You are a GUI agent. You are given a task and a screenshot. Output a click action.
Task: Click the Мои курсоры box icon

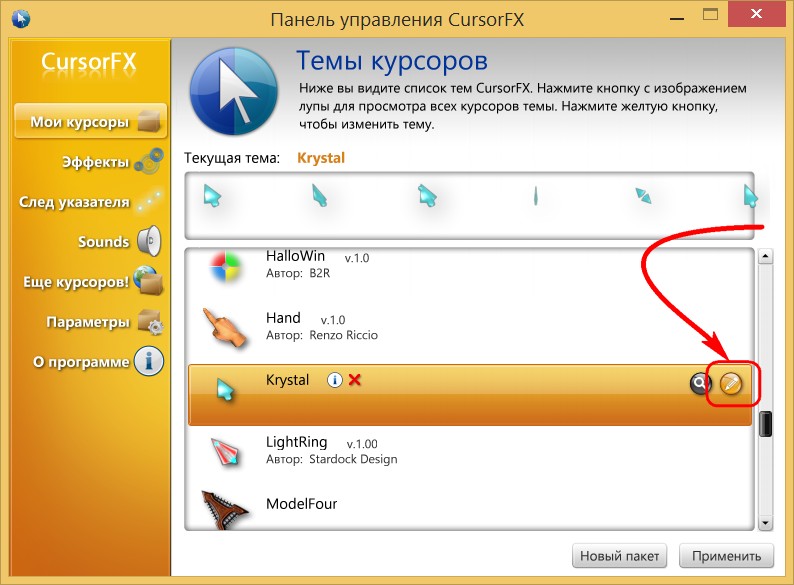pyautogui.click(x=149, y=121)
